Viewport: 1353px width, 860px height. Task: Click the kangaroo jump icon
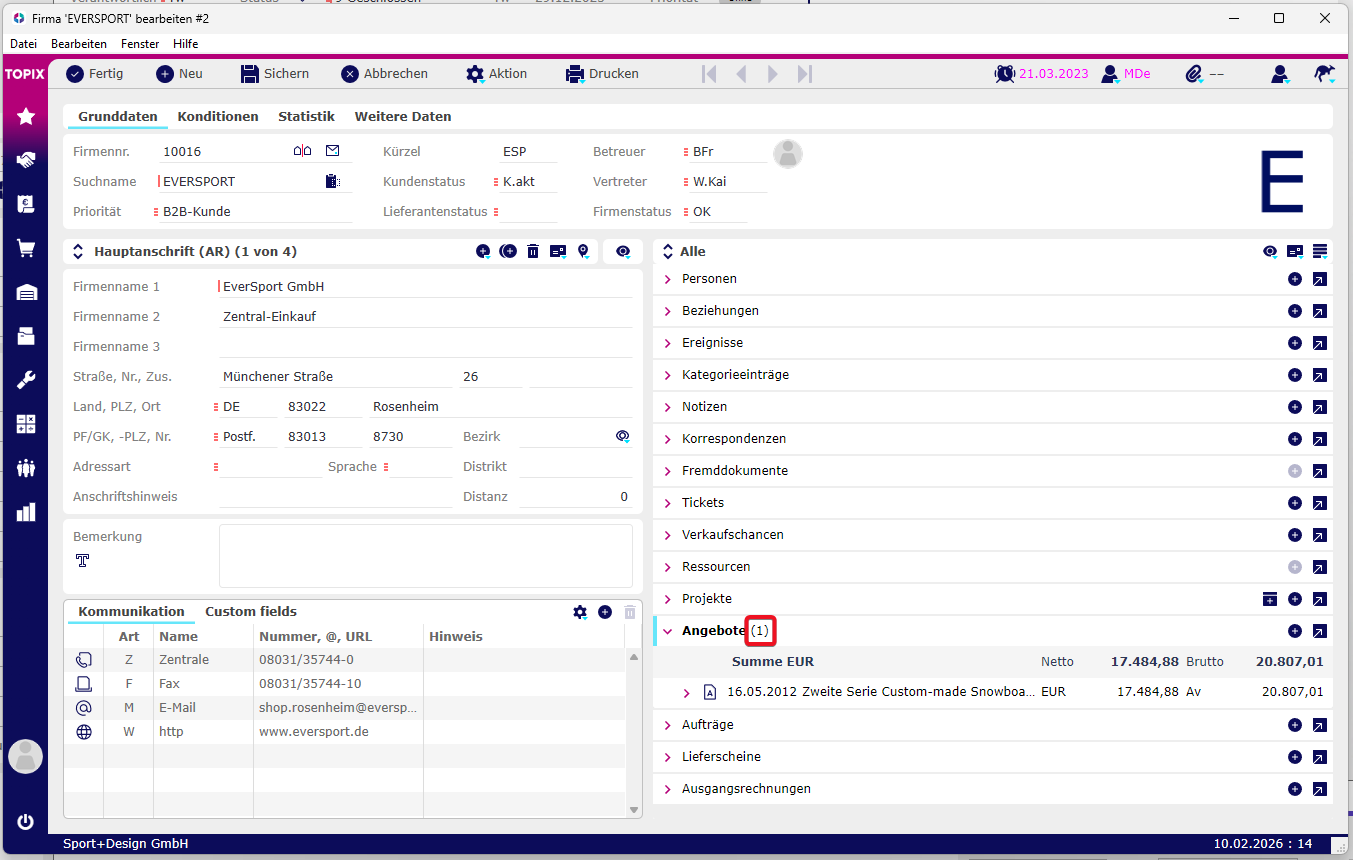click(1324, 74)
